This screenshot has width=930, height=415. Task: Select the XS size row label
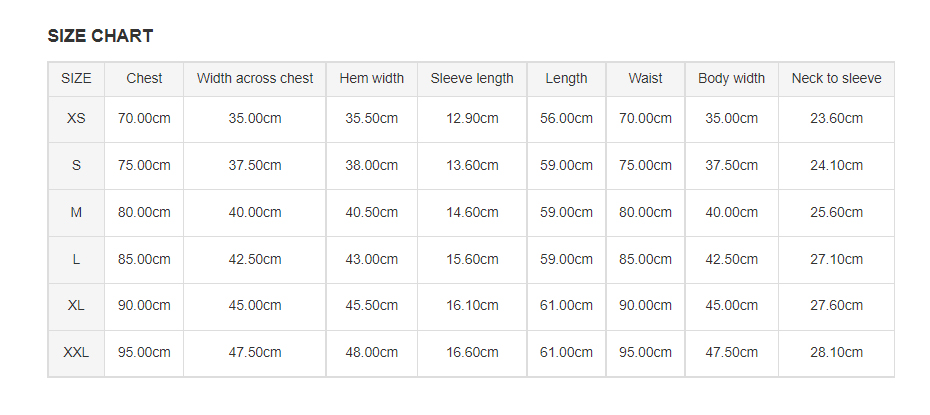[x=77, y=119]
